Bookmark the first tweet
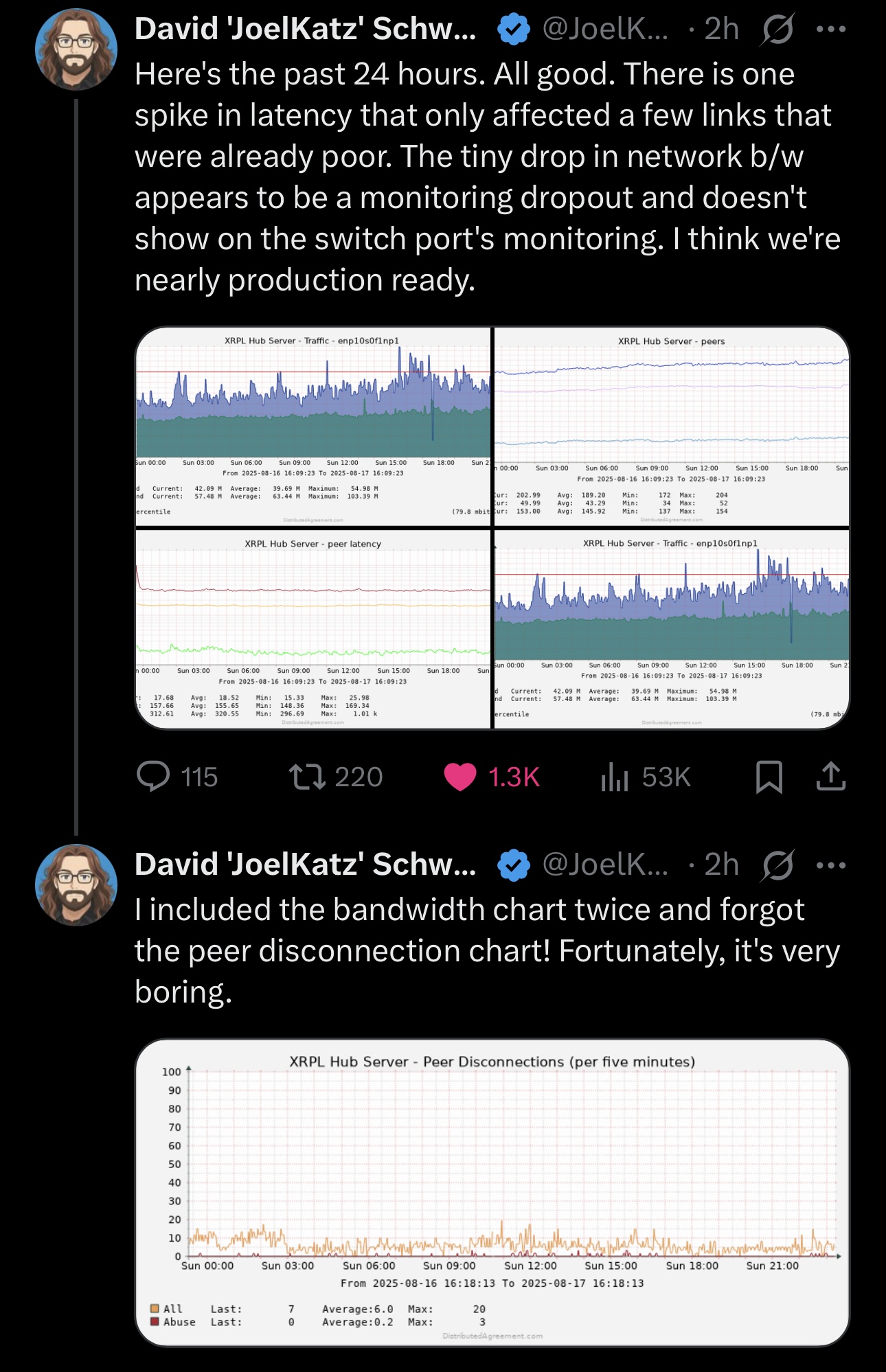Viewport: 886px width, 1372px height. point(769,777)
